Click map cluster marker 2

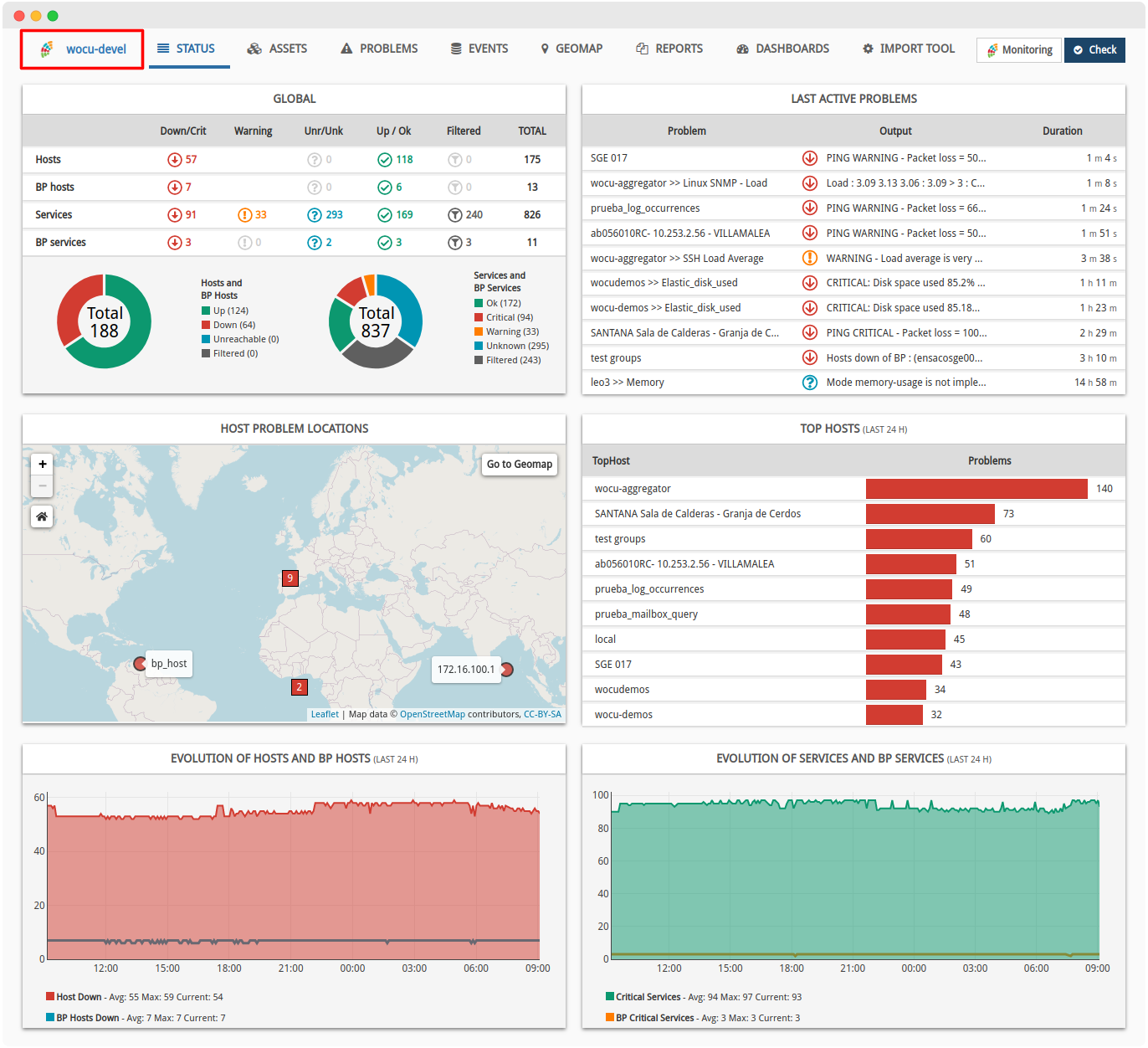pos(300,687)
